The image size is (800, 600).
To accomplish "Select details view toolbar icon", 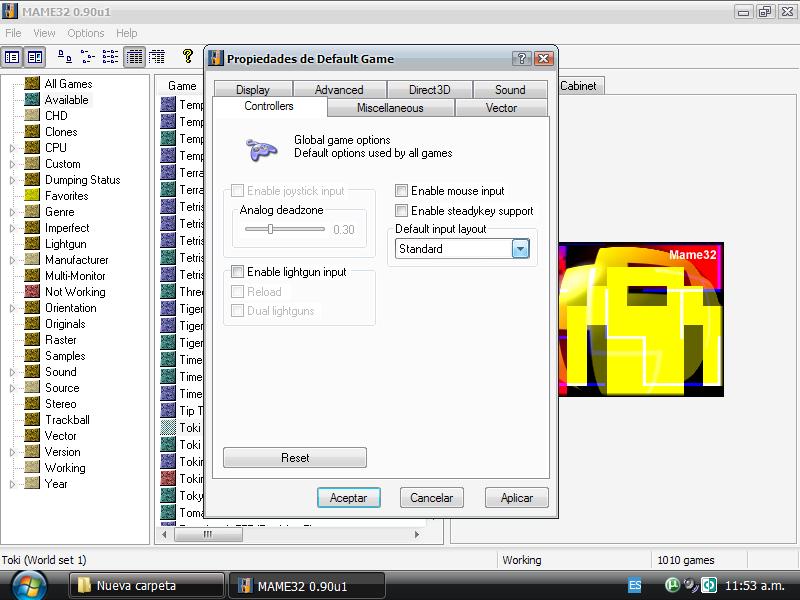I will (134, 57).
